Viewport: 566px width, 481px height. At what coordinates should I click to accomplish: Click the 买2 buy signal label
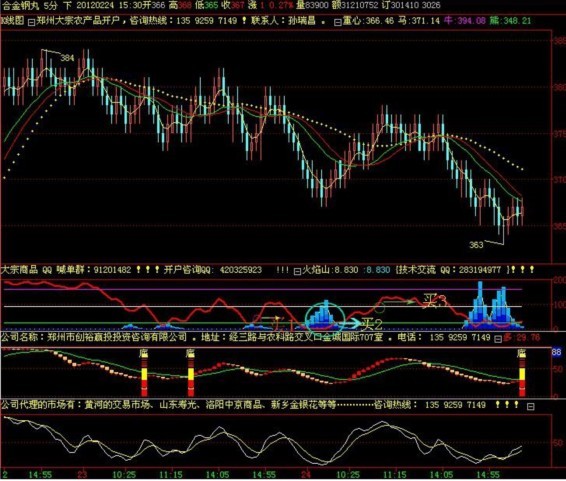coord(372,324)
